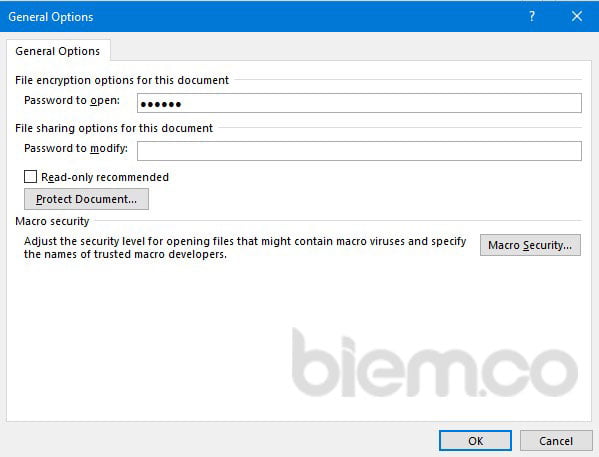
Task: Enable the Read-only recommended checkbox
Action: 31,177
